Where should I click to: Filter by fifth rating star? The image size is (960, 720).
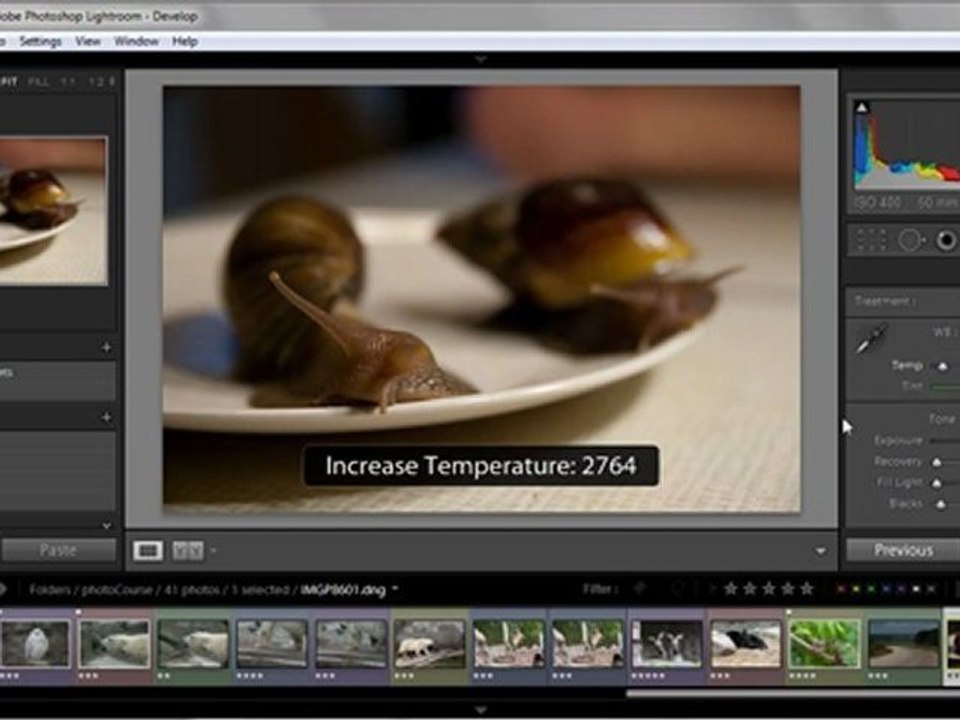pyautogui.click(x=808, y=589)
